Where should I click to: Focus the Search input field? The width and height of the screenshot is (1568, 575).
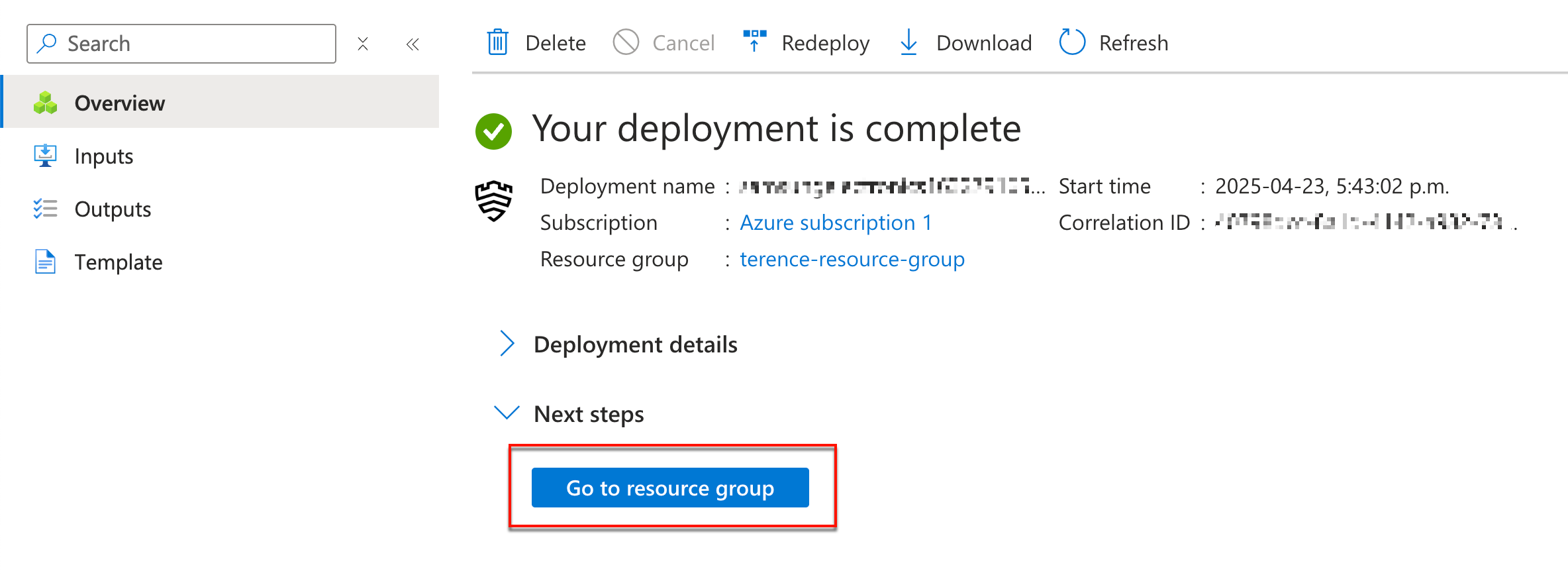(192, 44)
